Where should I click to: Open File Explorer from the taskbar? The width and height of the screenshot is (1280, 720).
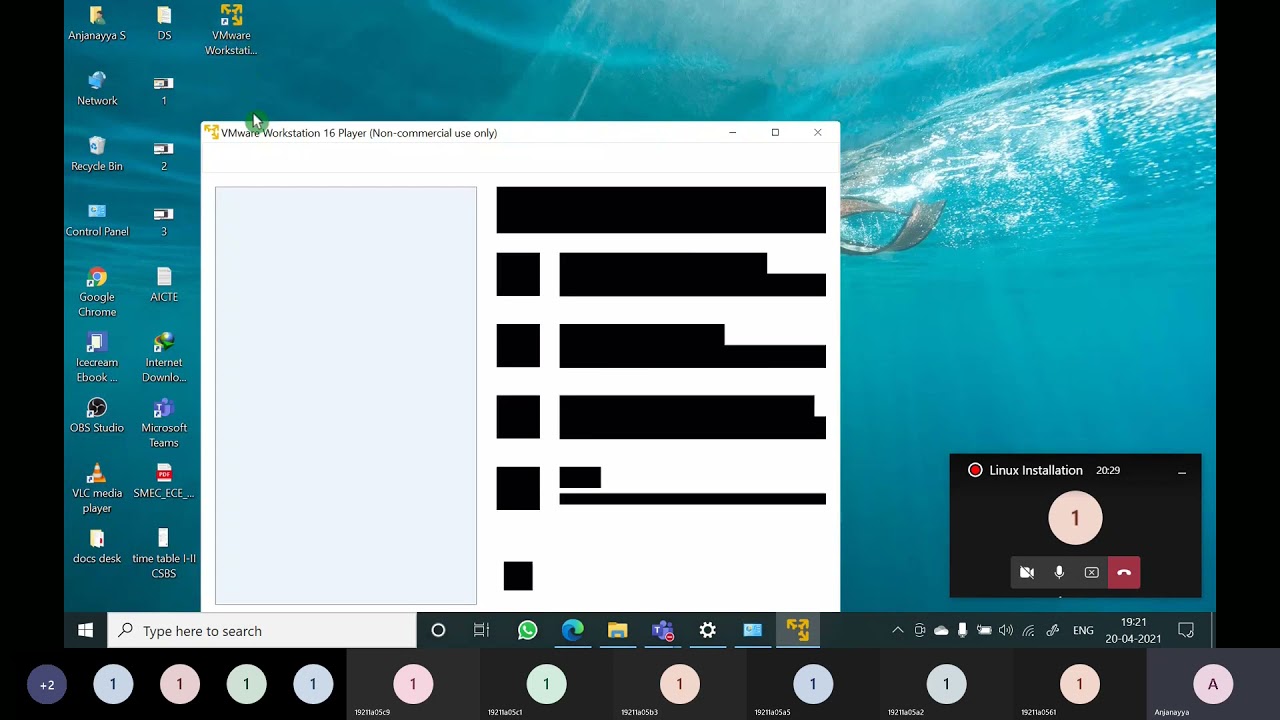[x=617, y=630]
